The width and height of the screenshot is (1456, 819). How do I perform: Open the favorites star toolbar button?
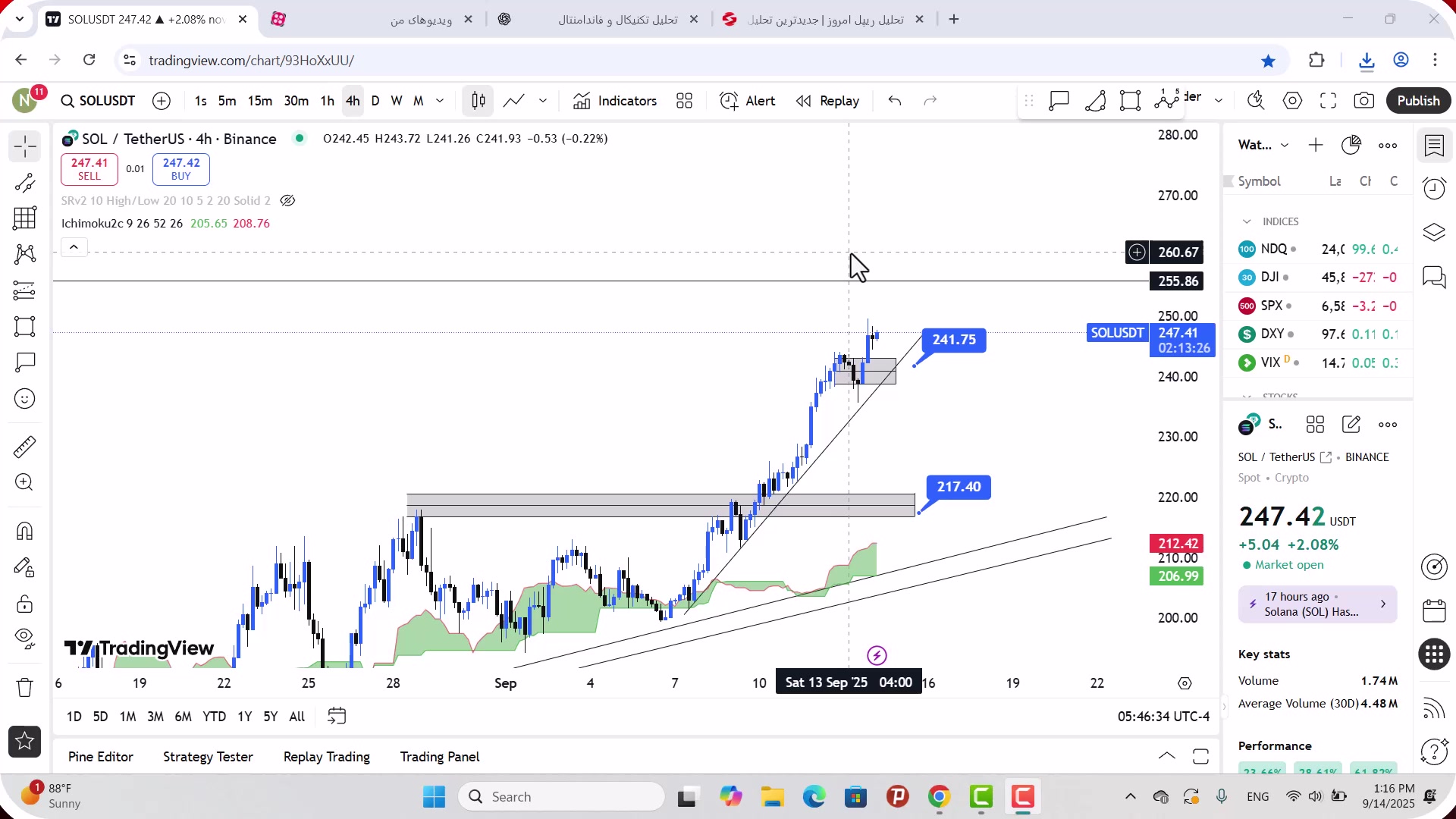click(24, 742)
